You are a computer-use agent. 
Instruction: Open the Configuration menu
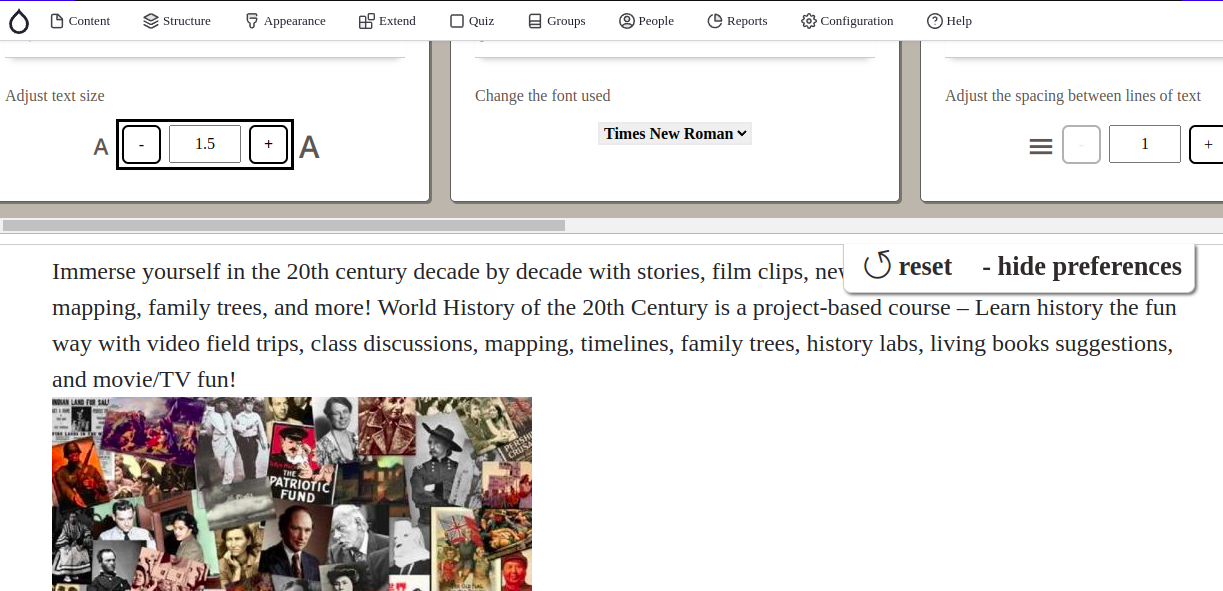tap(847, 21)
